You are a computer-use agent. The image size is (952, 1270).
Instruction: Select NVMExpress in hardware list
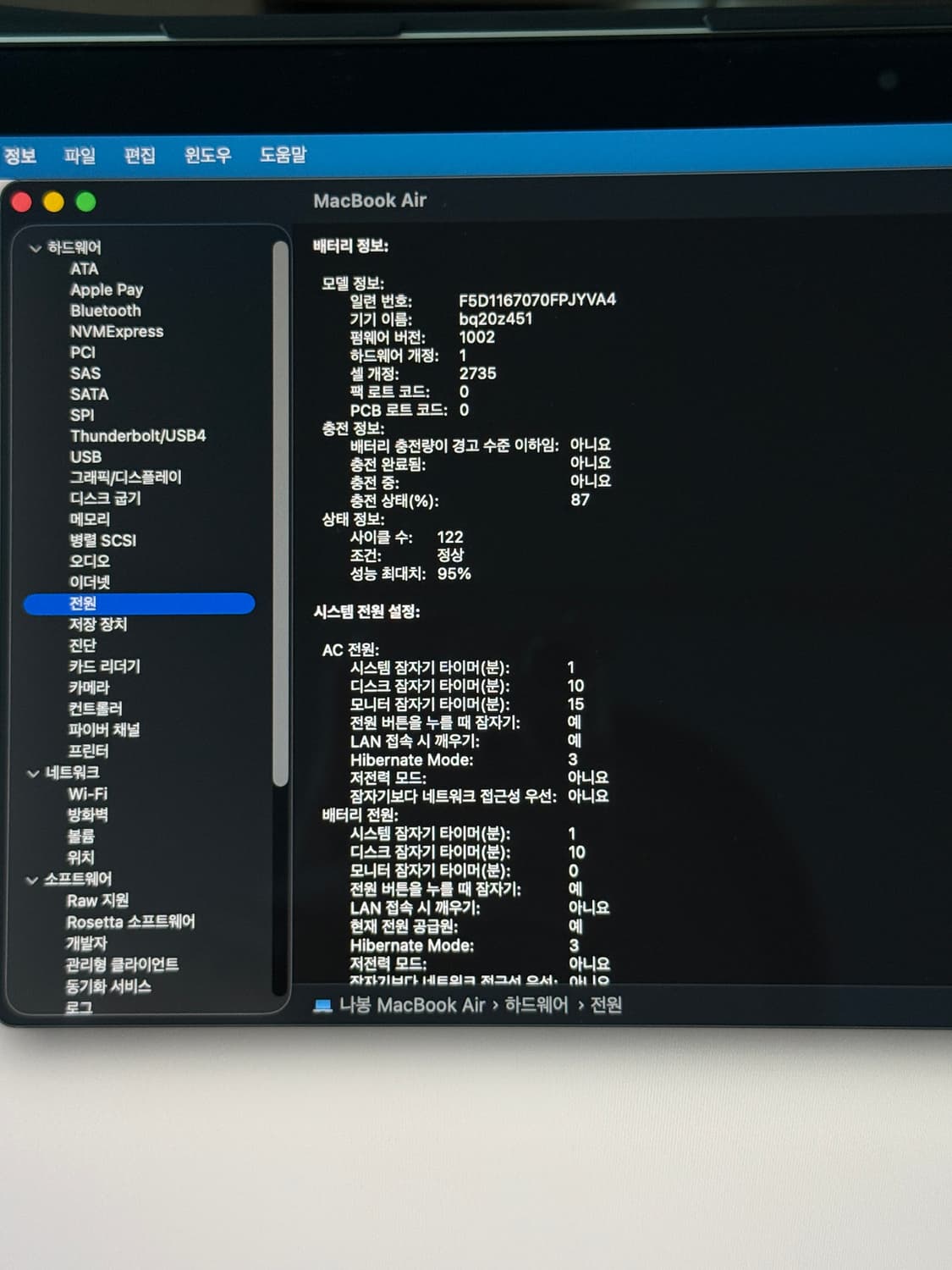coord(117,332)
